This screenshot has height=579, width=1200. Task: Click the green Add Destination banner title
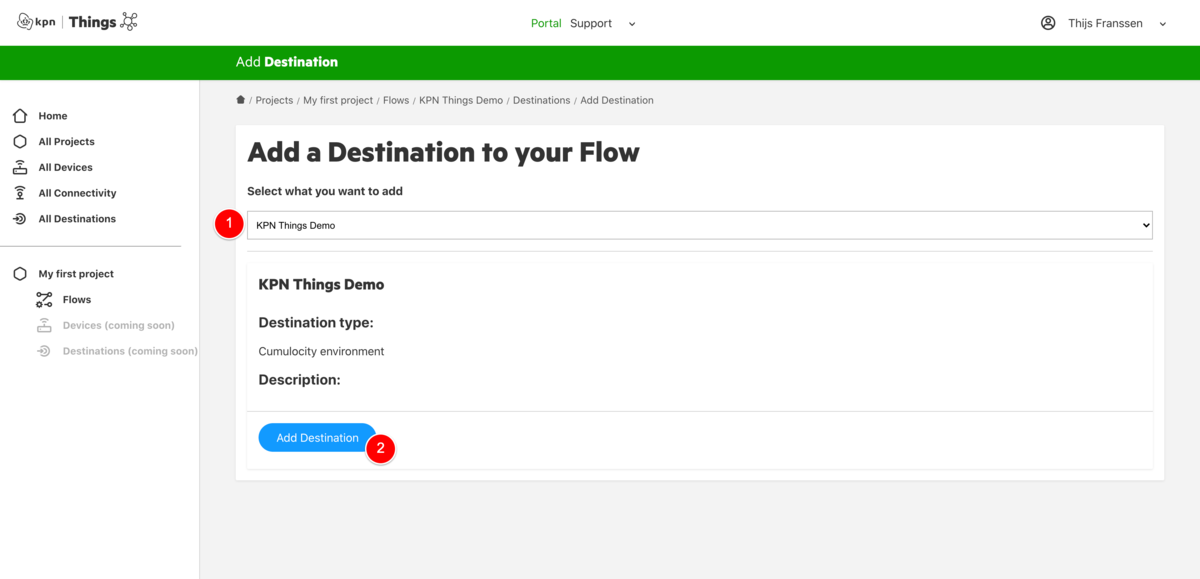pos(287,62)
